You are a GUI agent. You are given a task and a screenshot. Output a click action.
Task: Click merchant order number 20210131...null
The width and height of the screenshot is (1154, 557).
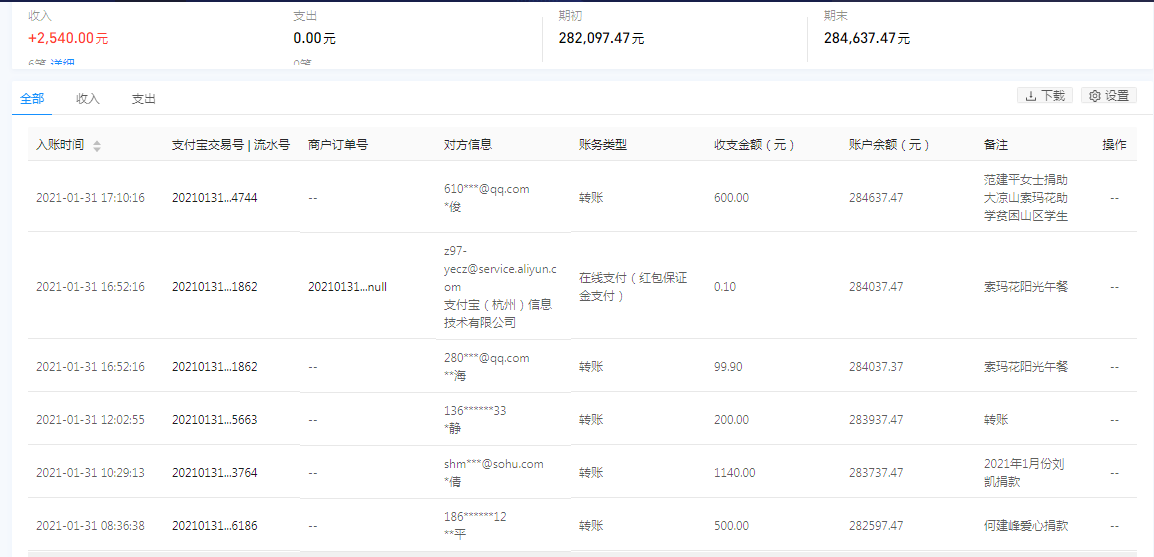click(347, 287)
